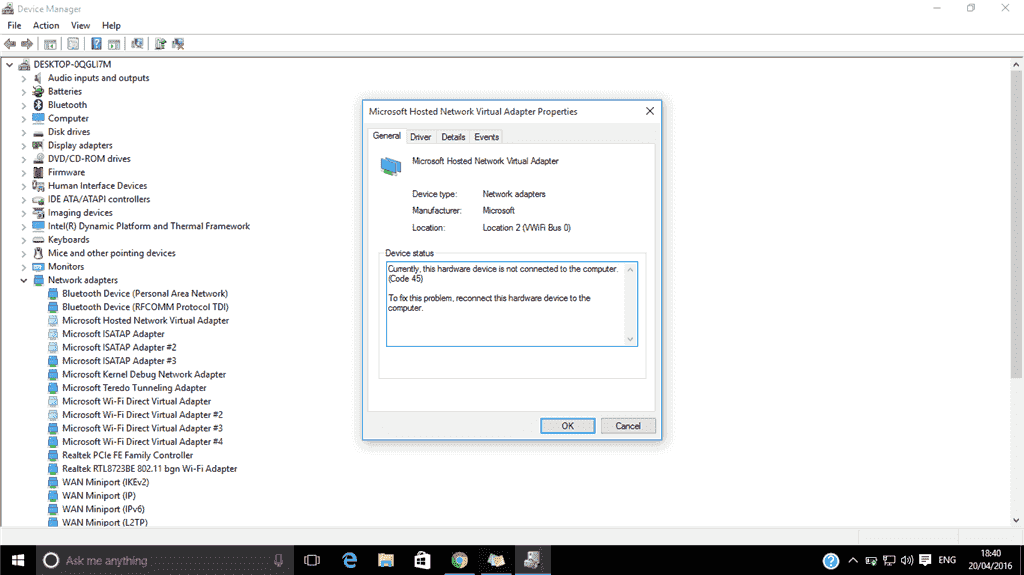The height and width of the screenshot is (575, 1024).
Task: Select Microsoft Wi-Fi Direct Virtual Adapter #3
Action: (x=142, y=429)
